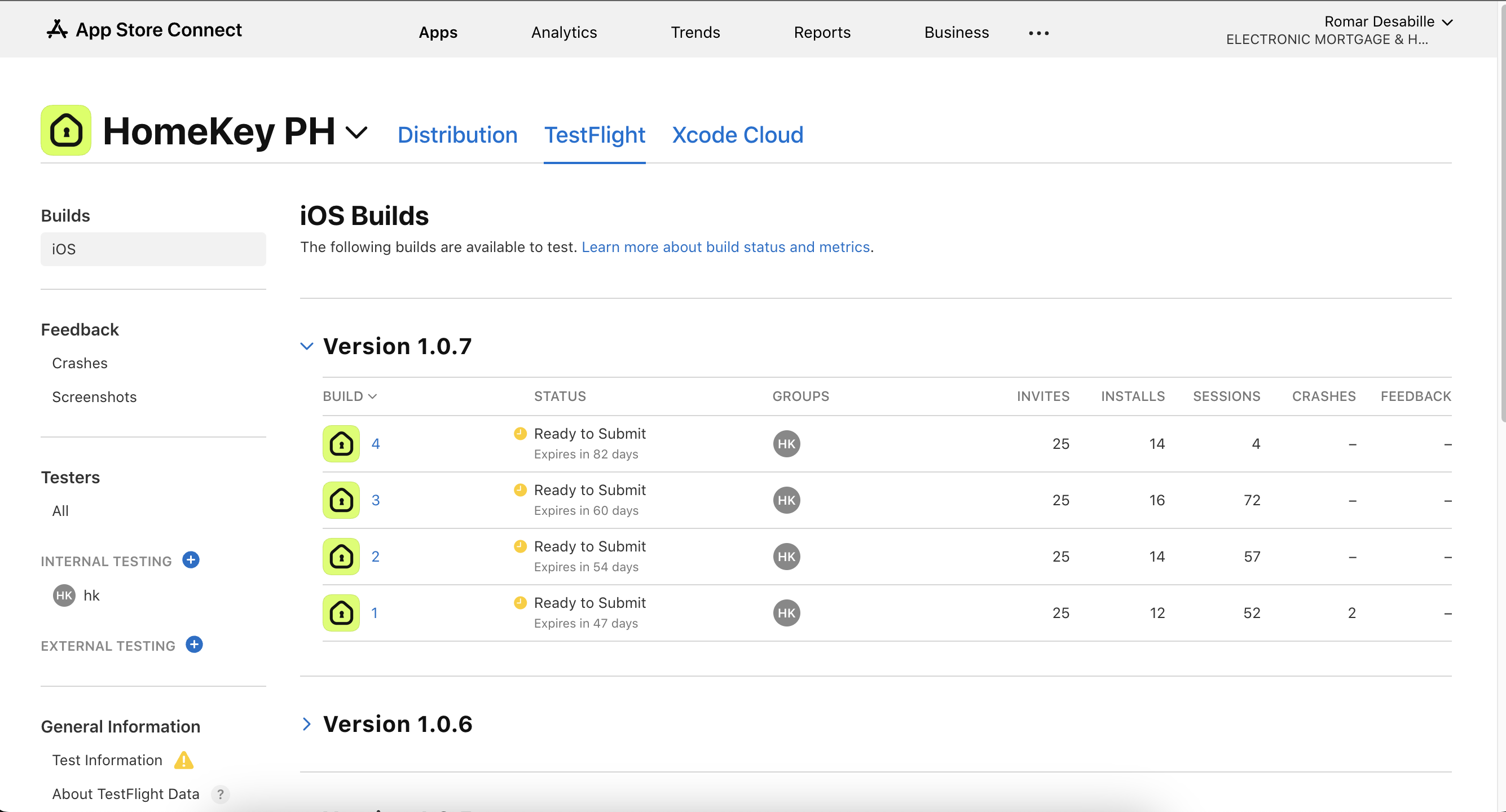Open the Reports menu
Image resolution: width=1506 pixels, height=812 pixels.
coord(822,33)
